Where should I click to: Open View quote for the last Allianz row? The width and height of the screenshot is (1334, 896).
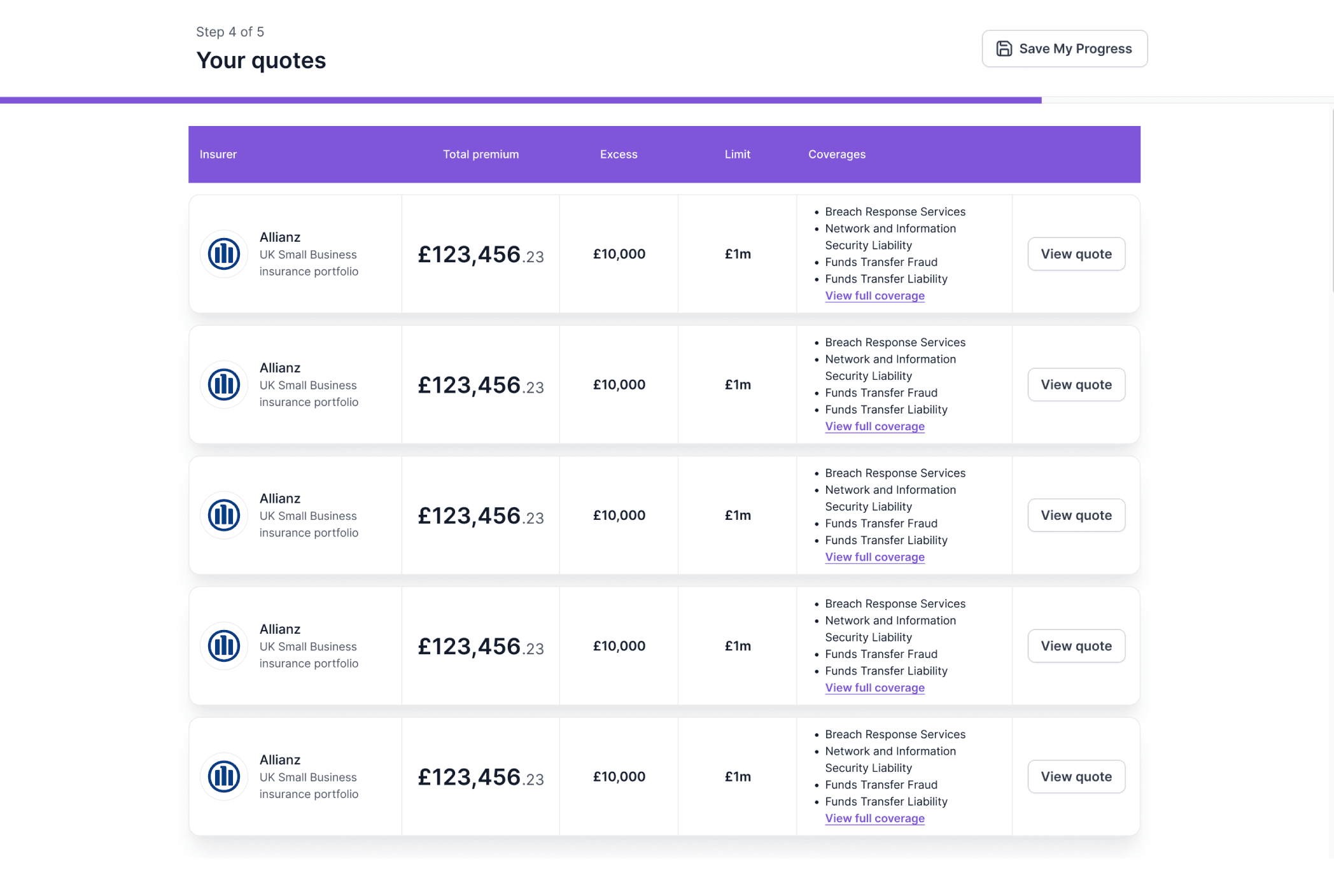(x=1076, y=776)
